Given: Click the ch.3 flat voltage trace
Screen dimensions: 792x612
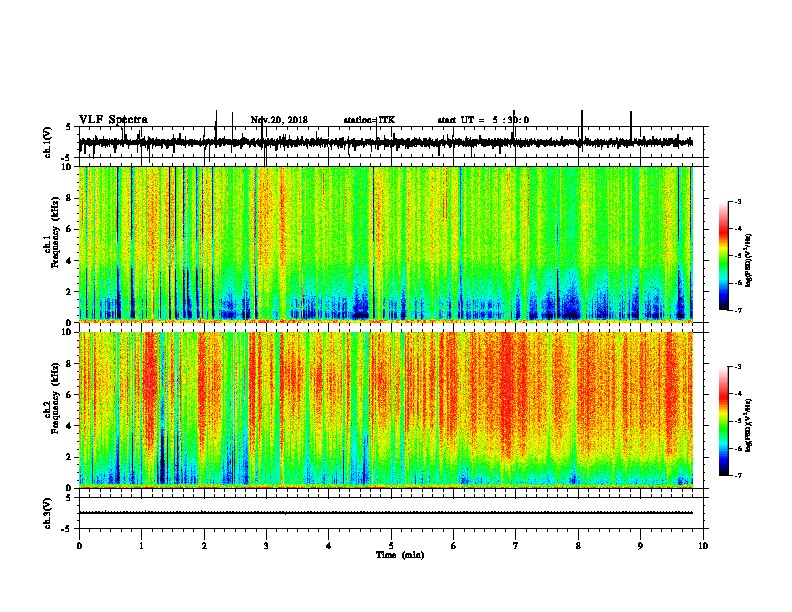Looking at the screenshot, I should tap(386, 513).
